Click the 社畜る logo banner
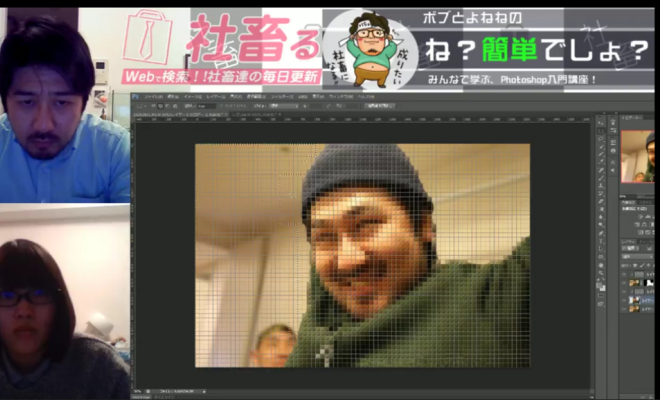Image resolution: width=660 pixels, height=400 pixels. [225, 45]
